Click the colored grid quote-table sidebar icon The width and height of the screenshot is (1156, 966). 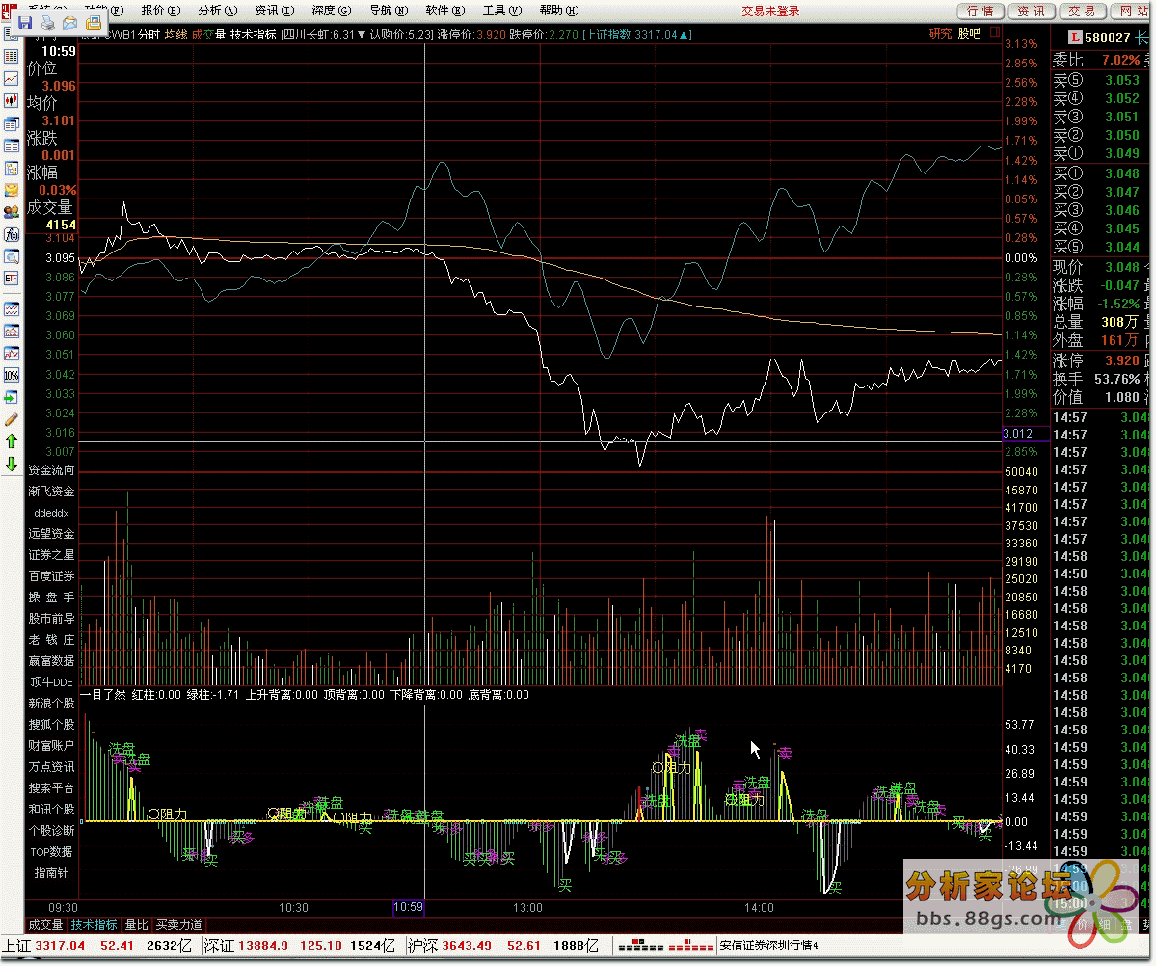11,57
